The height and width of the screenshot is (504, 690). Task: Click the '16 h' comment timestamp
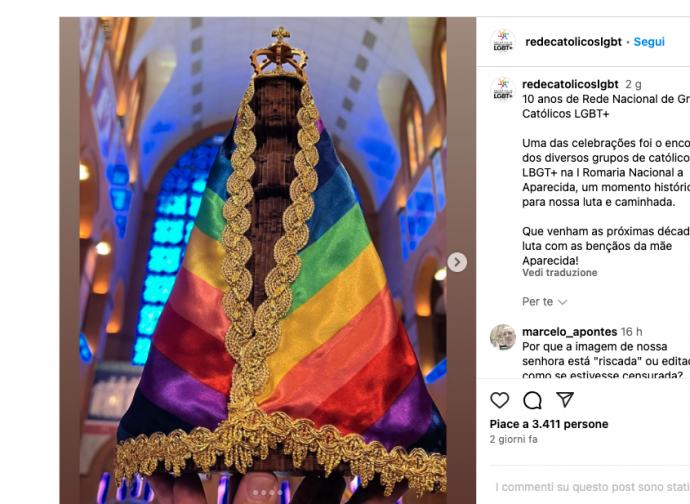[631, 331]
